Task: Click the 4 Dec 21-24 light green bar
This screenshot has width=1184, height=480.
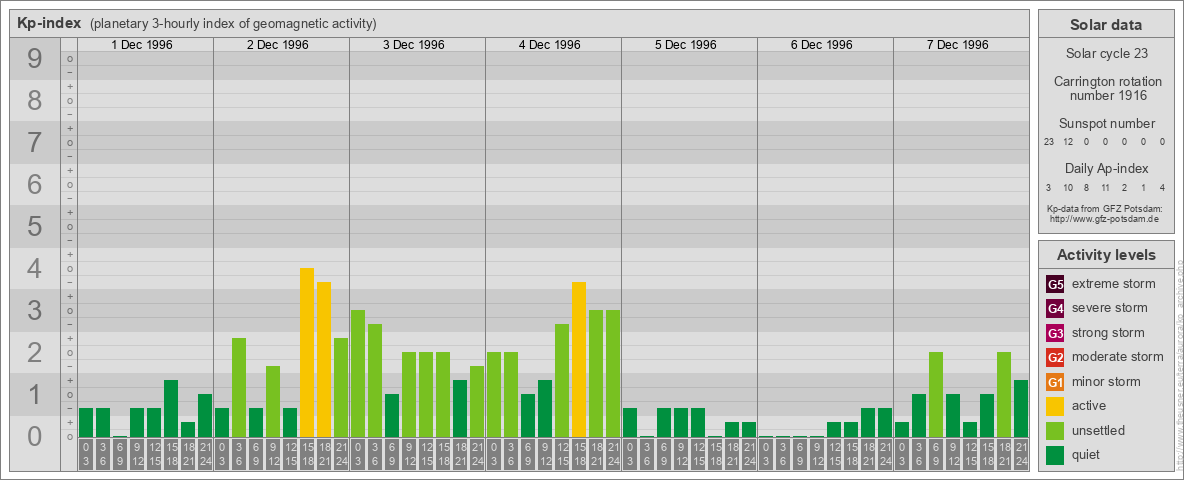Action: click(x=613, y=374)
